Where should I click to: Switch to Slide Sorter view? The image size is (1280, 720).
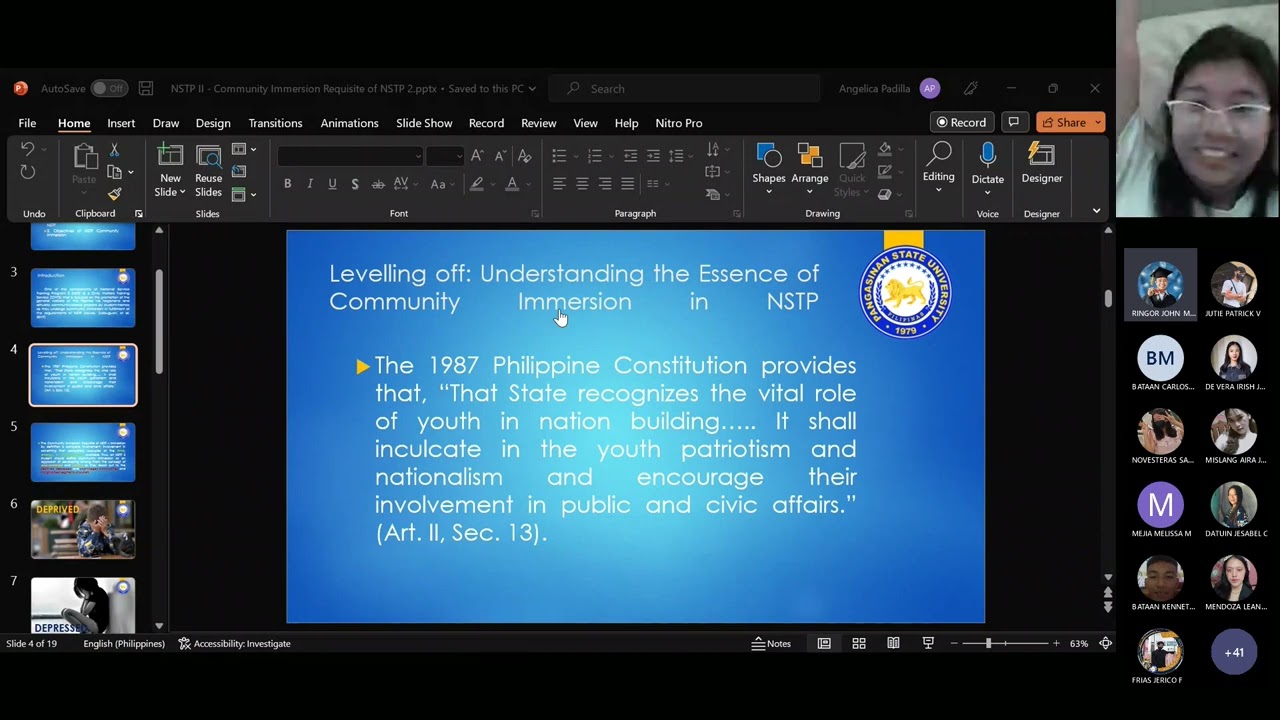858,644
